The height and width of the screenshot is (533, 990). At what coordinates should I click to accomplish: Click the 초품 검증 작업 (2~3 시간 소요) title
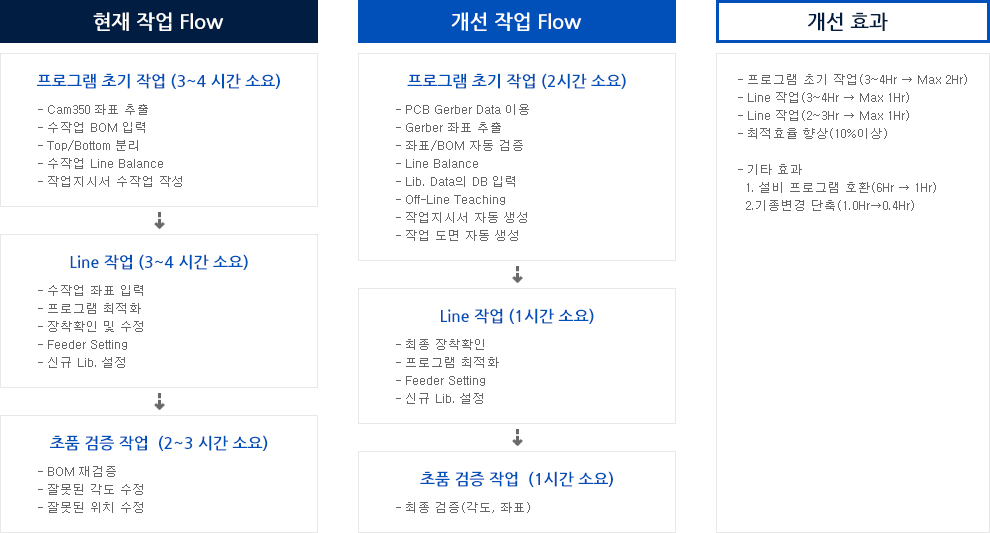click(x=158, y=443)
